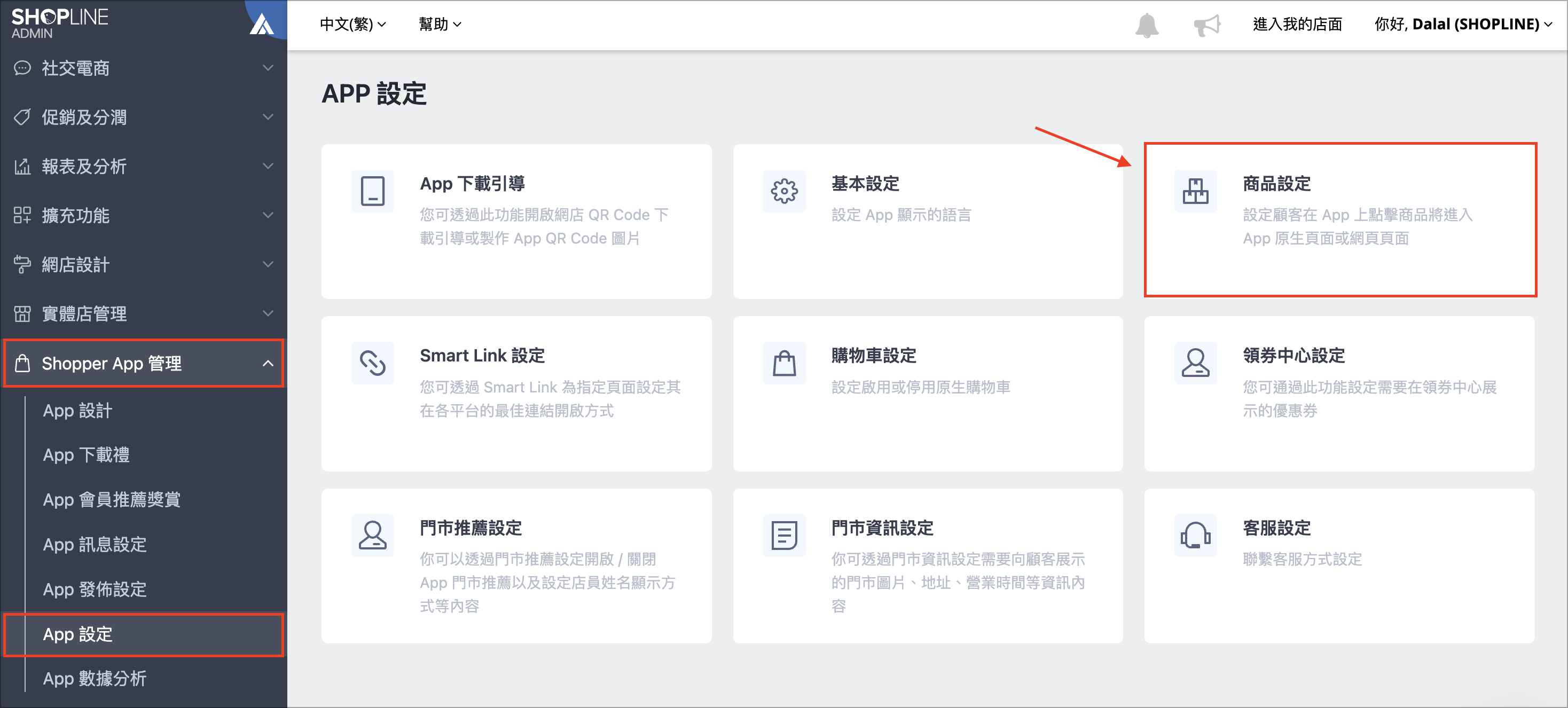The width and height of the screenshot is (1568, 708).
Task: Expand the 網店設計 sidebar section
Action: point(267,264)
